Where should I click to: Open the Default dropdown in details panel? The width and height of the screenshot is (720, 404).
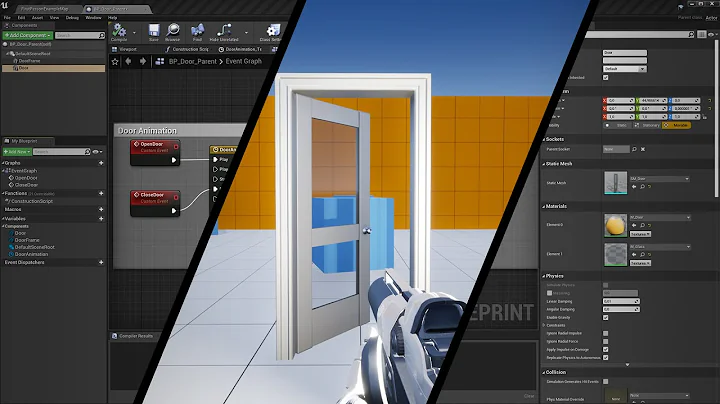(624, 69)
